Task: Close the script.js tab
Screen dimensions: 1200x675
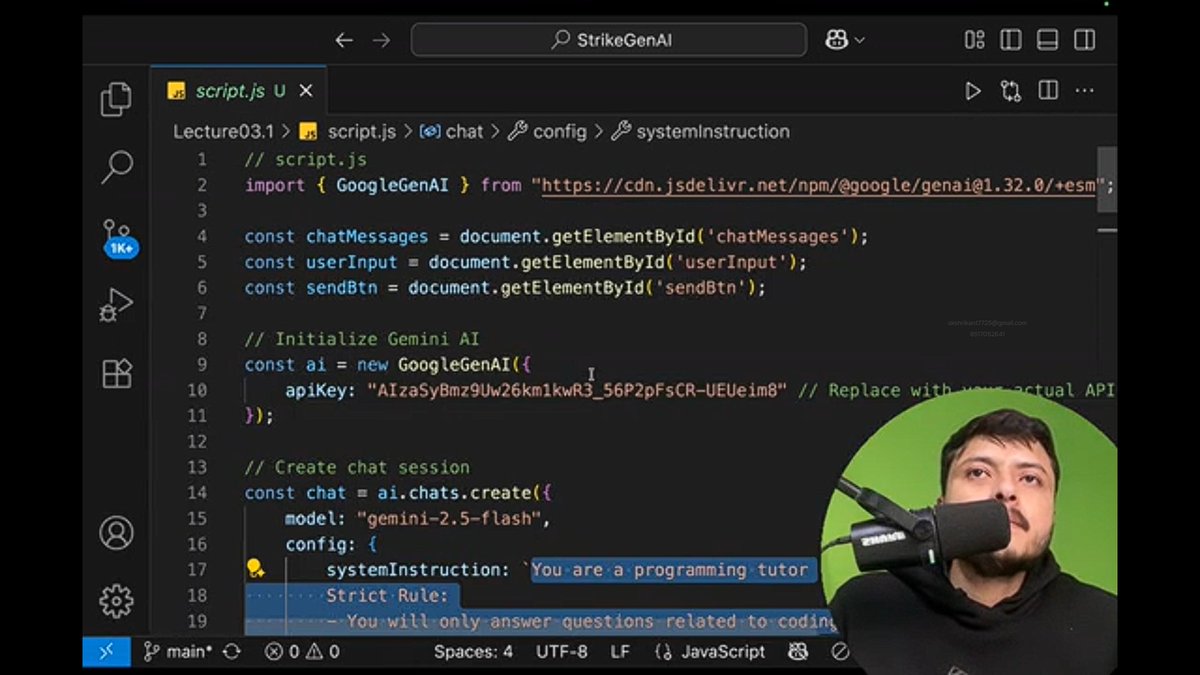Action: click(306, 91)
